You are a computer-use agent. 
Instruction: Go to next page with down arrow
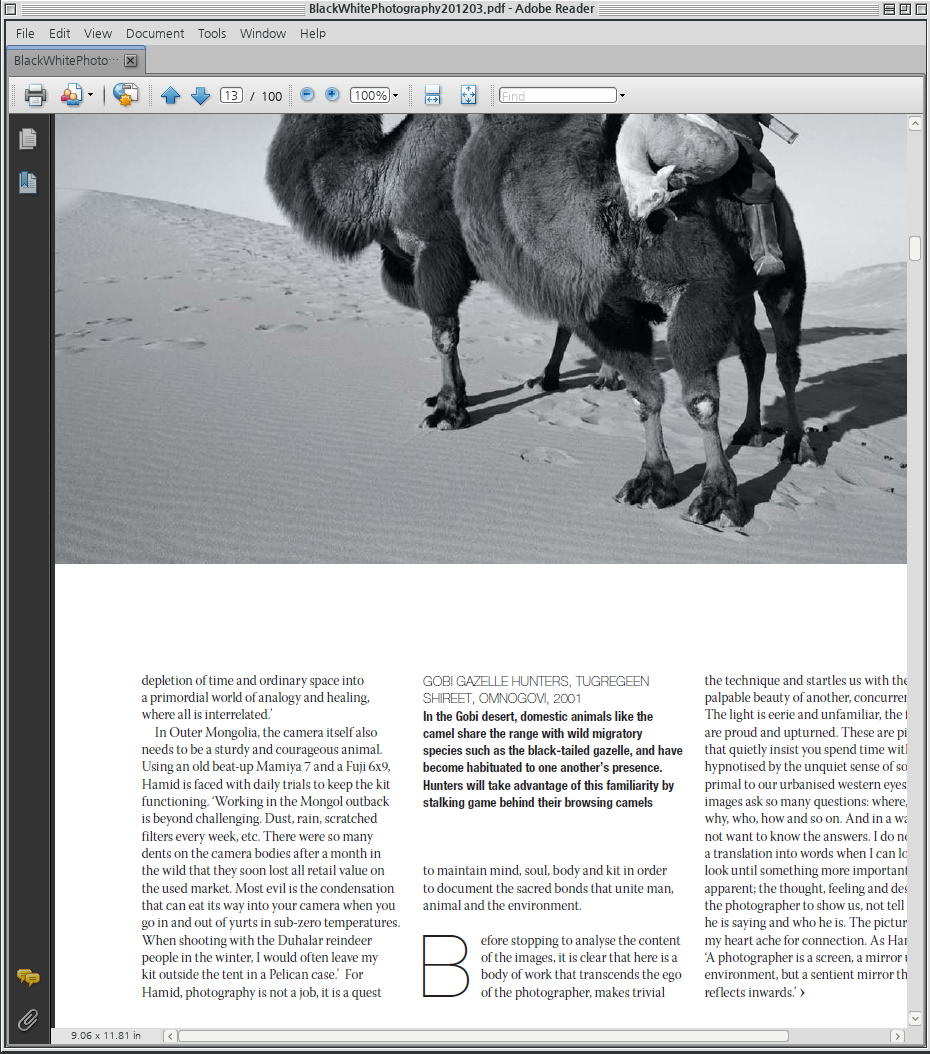coord(200,95)
